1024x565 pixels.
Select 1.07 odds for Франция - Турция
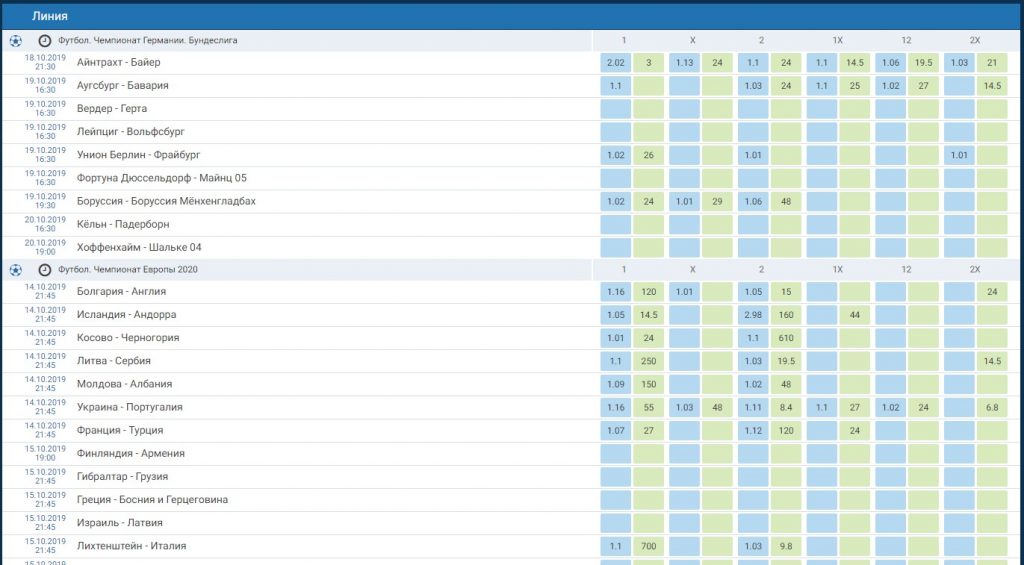616,430
